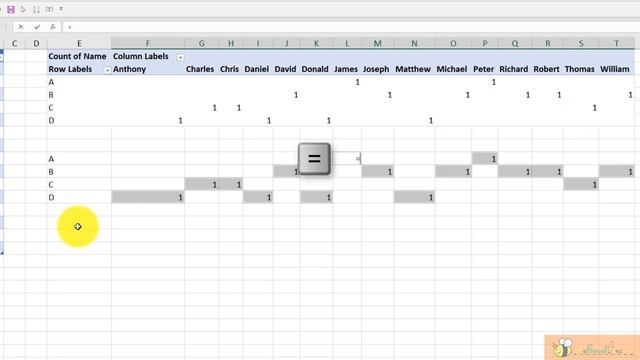Click the cell being edited containing the equals sign
640x360 pixels.
coord(347,158)
